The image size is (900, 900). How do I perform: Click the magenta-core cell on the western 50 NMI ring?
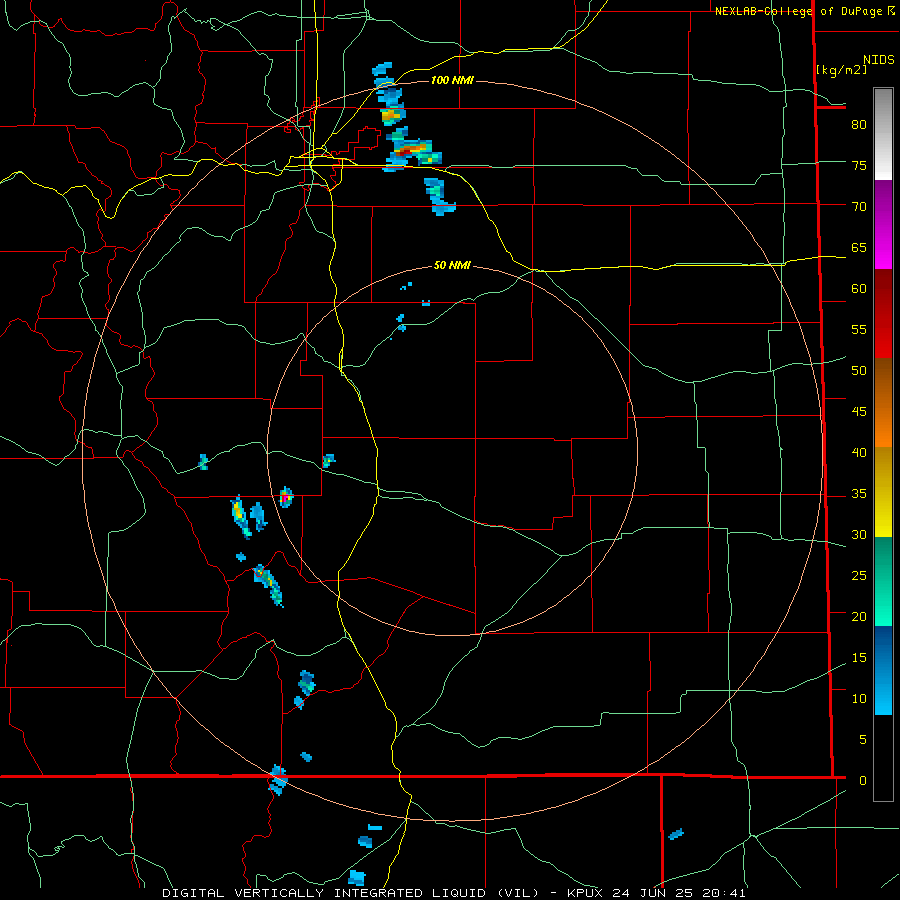(x=286, y=497)
